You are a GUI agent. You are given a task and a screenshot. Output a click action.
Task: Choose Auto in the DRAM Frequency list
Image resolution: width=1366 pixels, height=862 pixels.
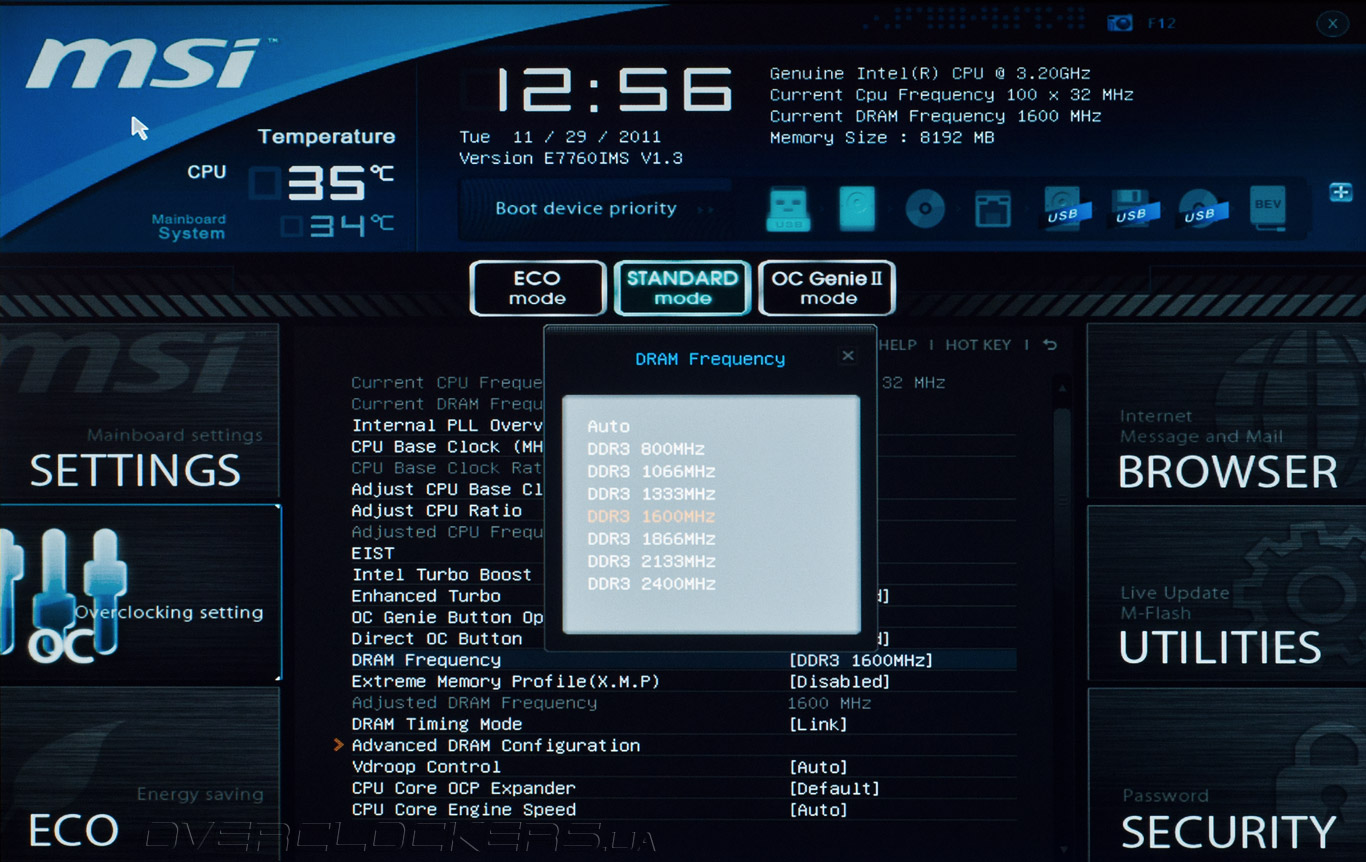point(609,427)
